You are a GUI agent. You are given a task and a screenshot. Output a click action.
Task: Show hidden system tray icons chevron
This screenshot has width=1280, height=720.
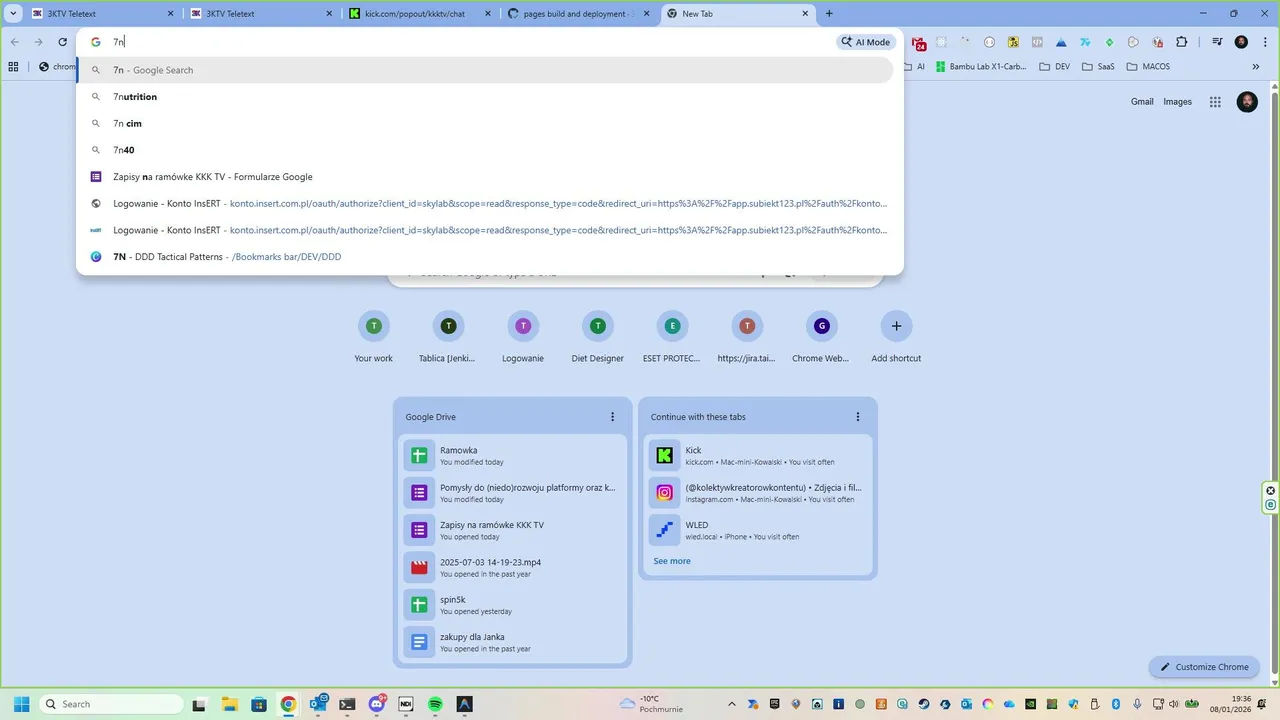730,704
